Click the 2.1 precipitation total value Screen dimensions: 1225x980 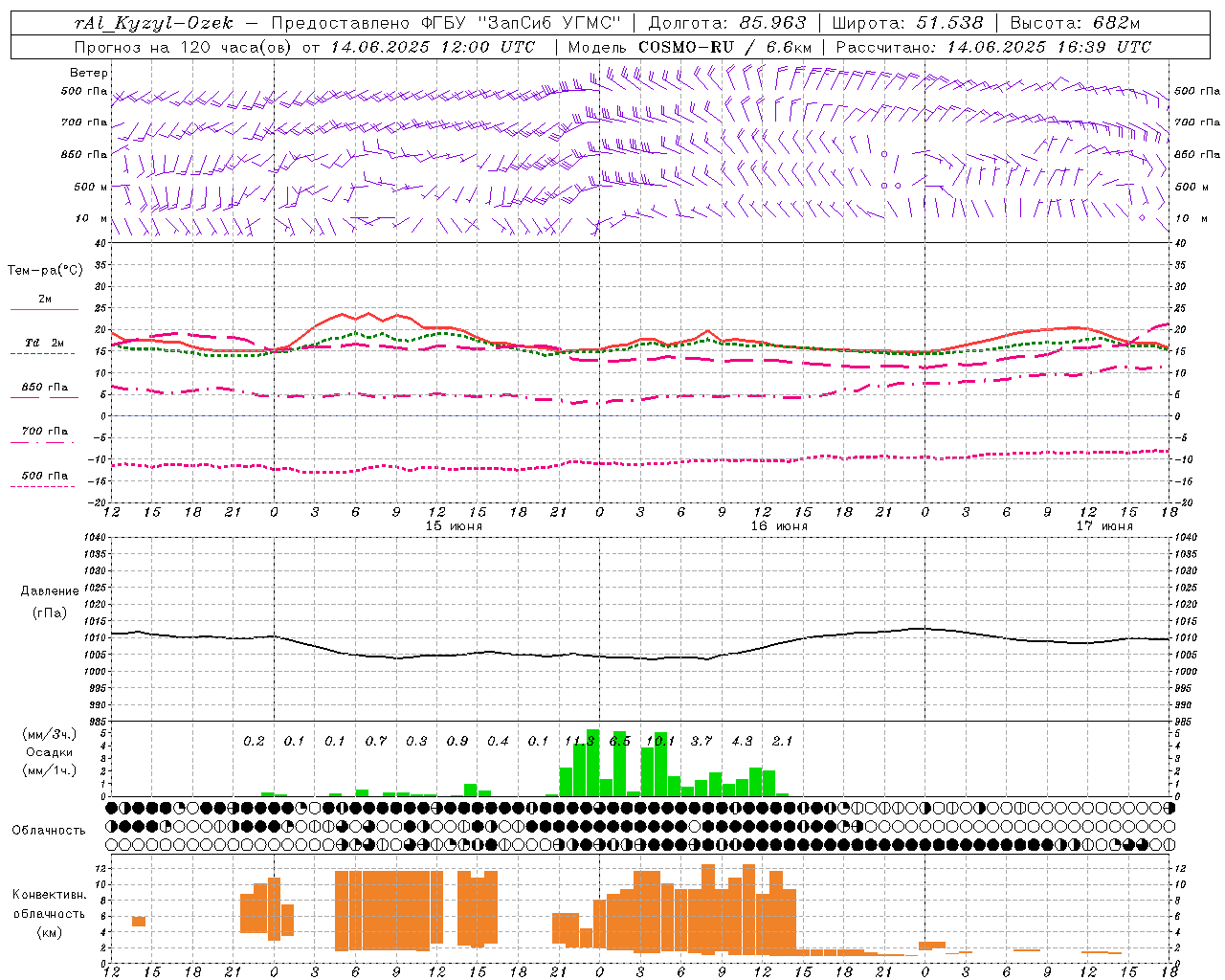(783, 742)
